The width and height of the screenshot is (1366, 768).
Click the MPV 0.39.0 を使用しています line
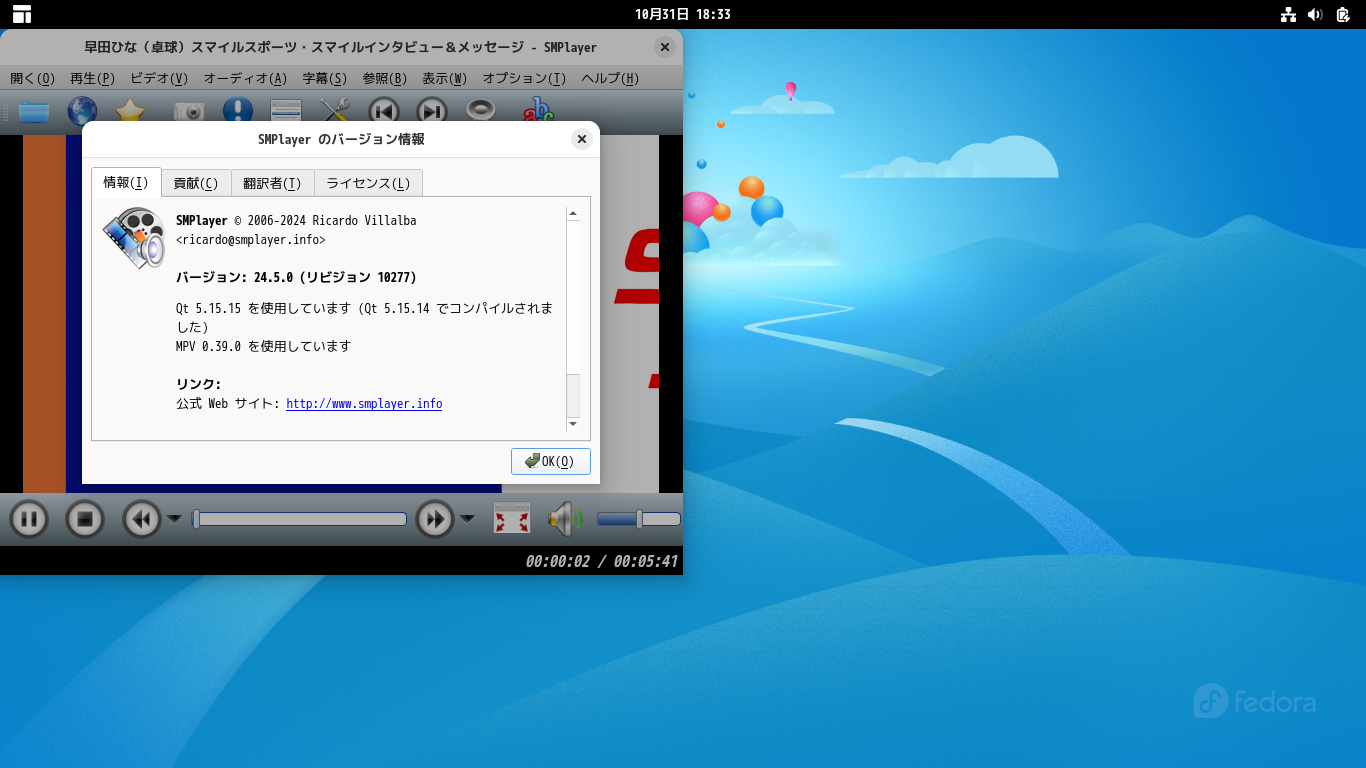[x=263, y=346]
